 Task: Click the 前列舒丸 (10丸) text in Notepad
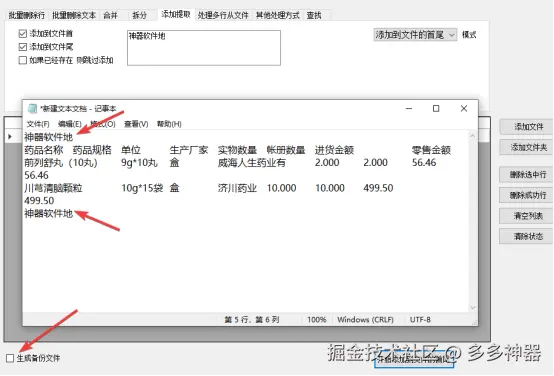click(x=61, y=163)
